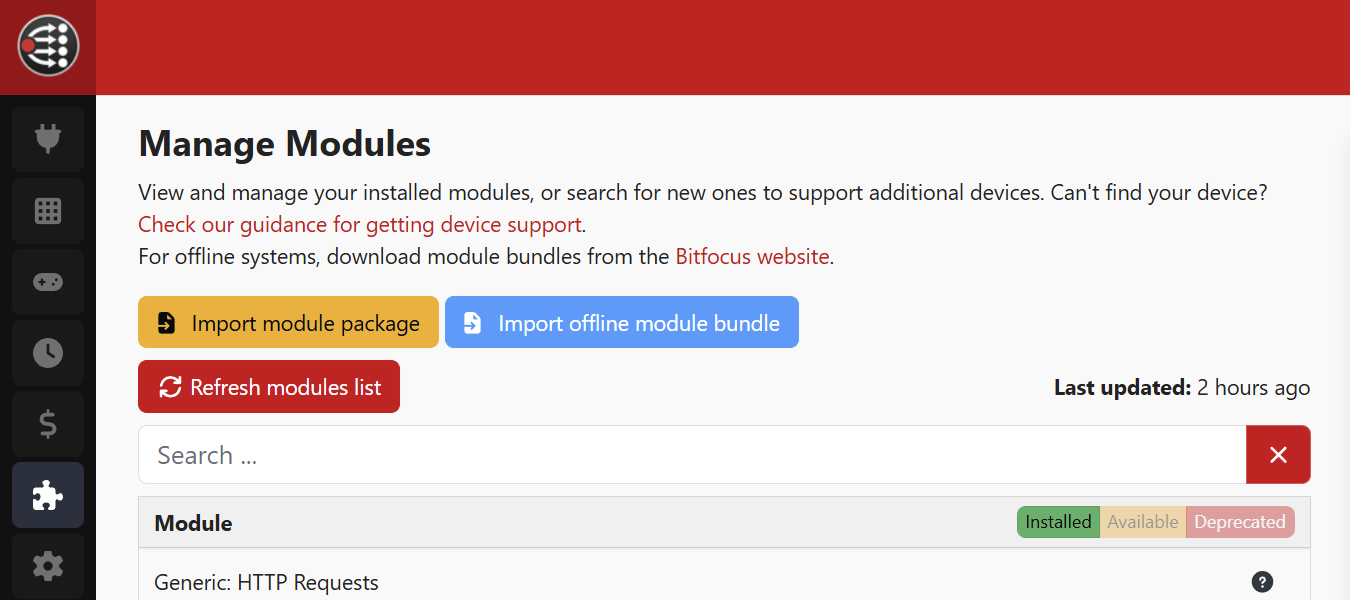Select the Generic: HTTP Requests module row

coord(600,582)
